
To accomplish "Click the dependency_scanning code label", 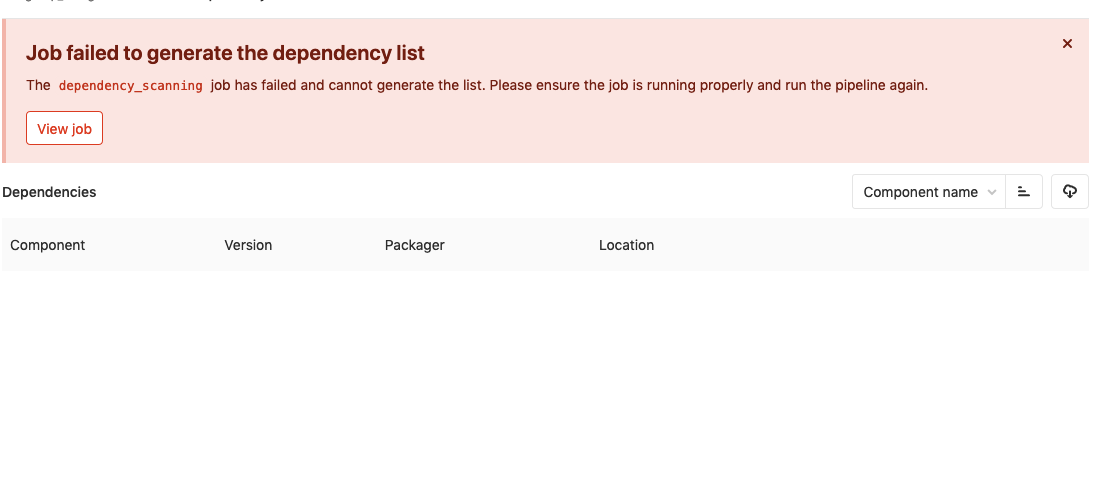I will point(130,86).
